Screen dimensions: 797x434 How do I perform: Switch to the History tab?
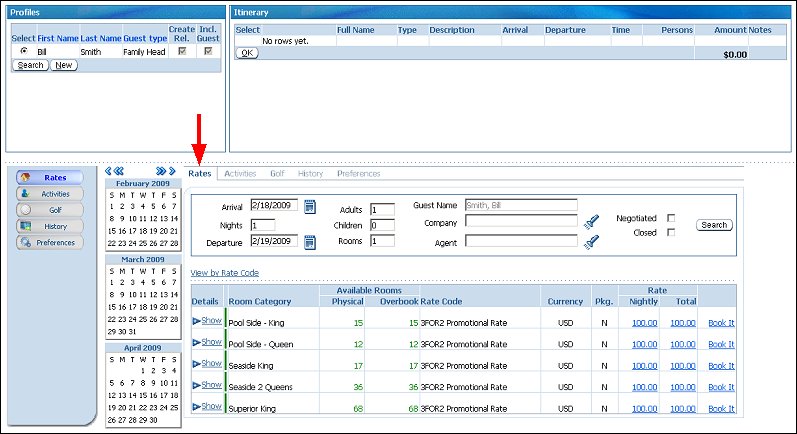pyautogui.click(x=310, y=174)
